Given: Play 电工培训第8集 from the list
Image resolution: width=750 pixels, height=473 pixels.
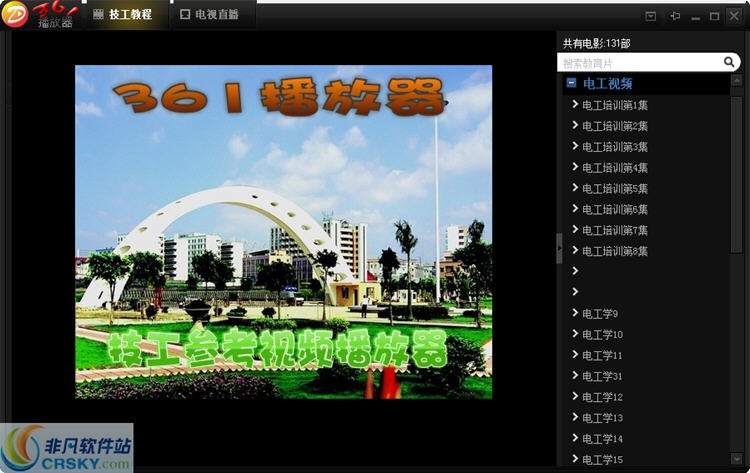Looking at the screenshot, I should coord(615,251).
